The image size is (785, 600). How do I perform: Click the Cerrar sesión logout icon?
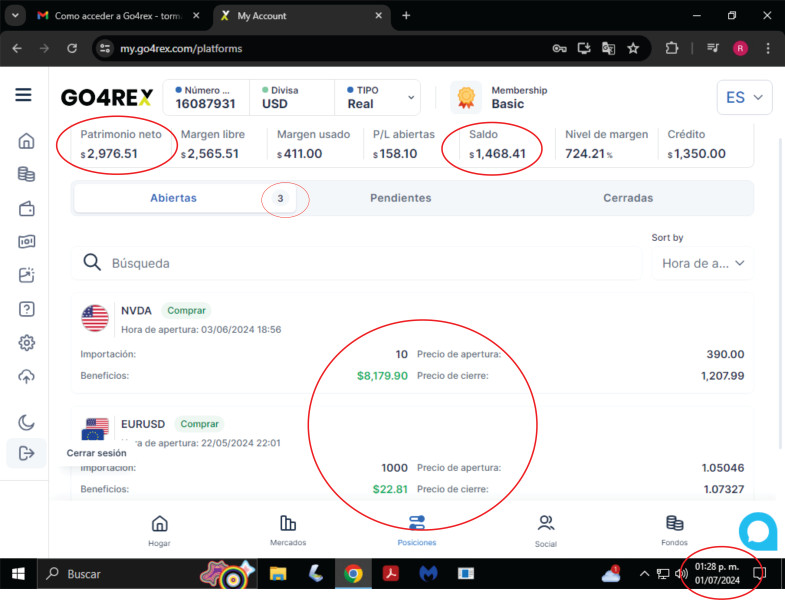coord(26,453)
